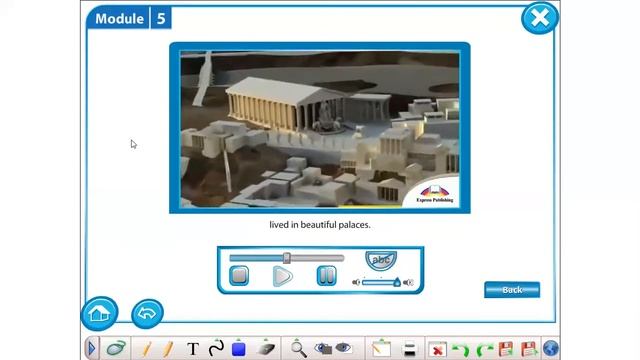Screen dimensions: 640x360
Task: Click the first red floppy save icon
Action: pos(506,349)
